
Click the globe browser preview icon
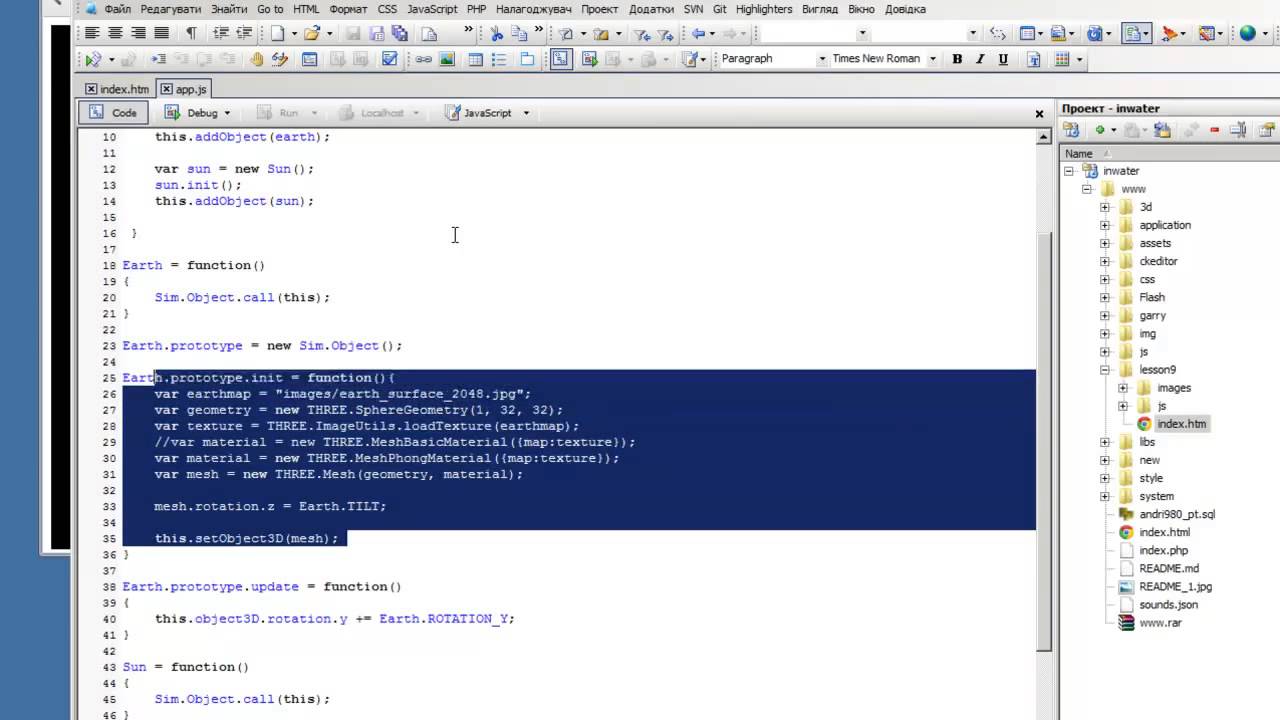(1247, 33)
